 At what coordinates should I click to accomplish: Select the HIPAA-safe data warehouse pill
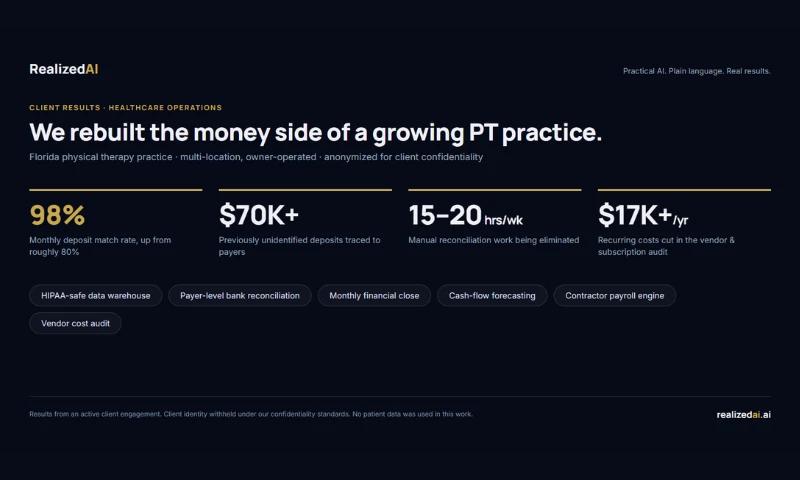(x=95, y=295)
